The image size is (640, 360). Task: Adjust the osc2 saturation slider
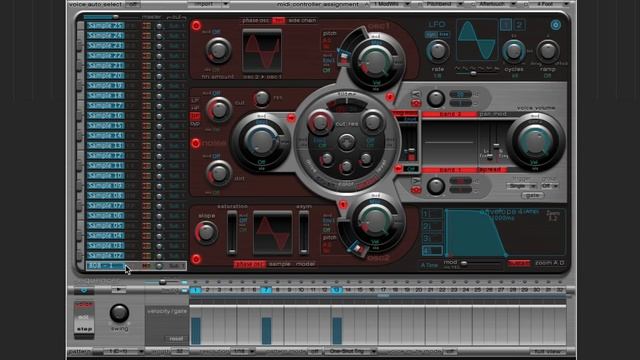tap(232, 233)
